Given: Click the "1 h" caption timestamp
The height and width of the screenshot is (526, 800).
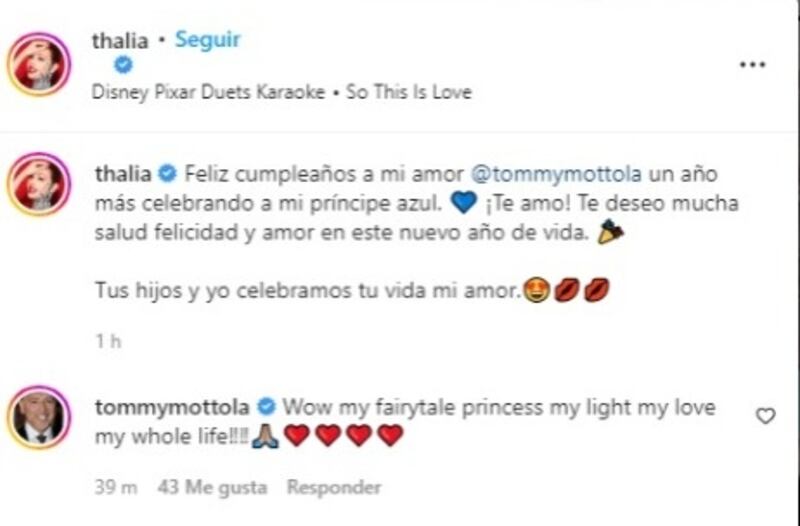Looking at the screenshot, I should (107, 341).
